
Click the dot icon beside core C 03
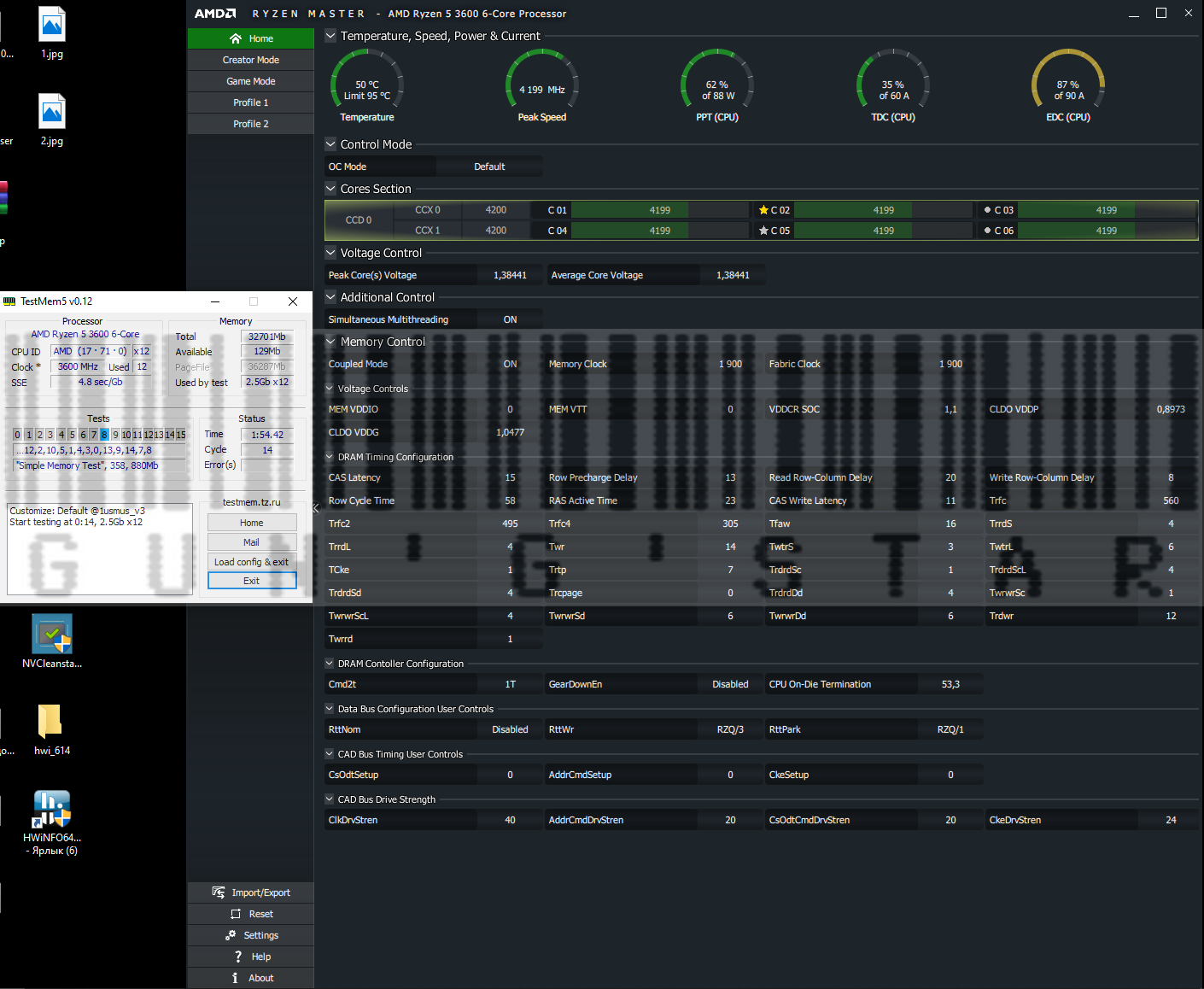pyautogui.click(x=987, y=210)
